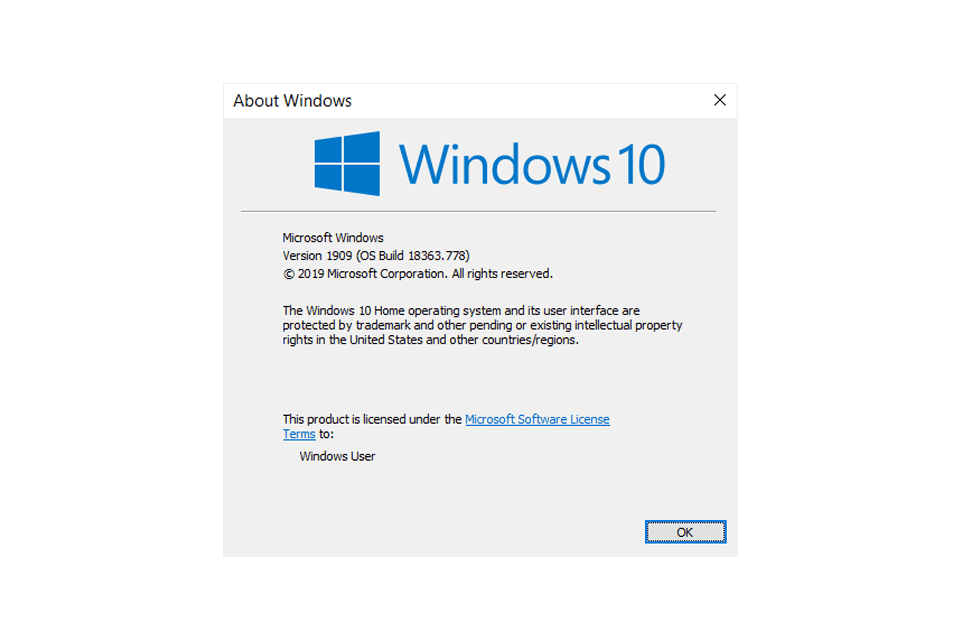Click the to: text after Terms
The width and height of the screenshot is (960, 640).
point(326,434)
